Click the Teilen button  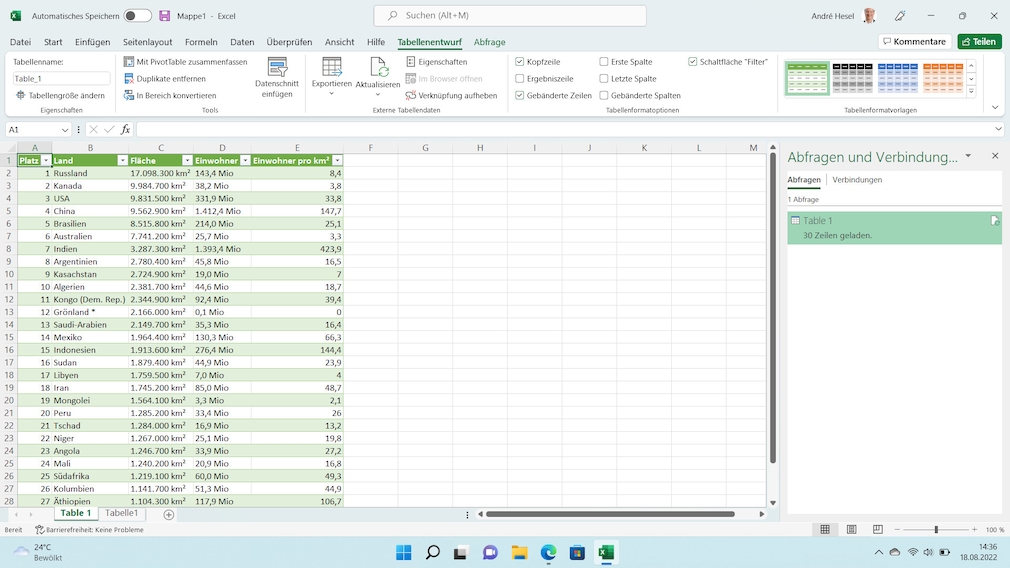click(x=979, y=42)
